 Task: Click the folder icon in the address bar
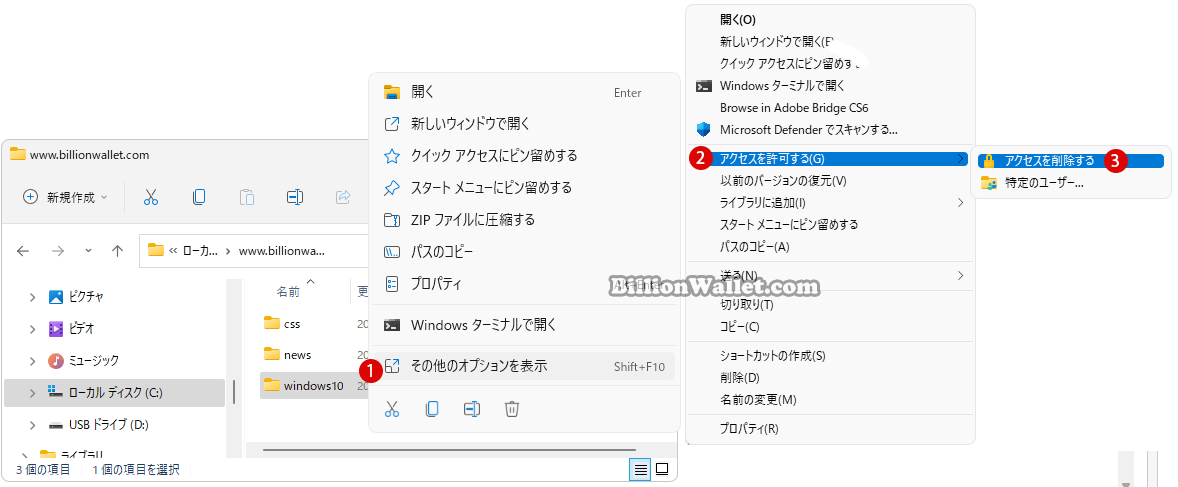pos(156,250)
